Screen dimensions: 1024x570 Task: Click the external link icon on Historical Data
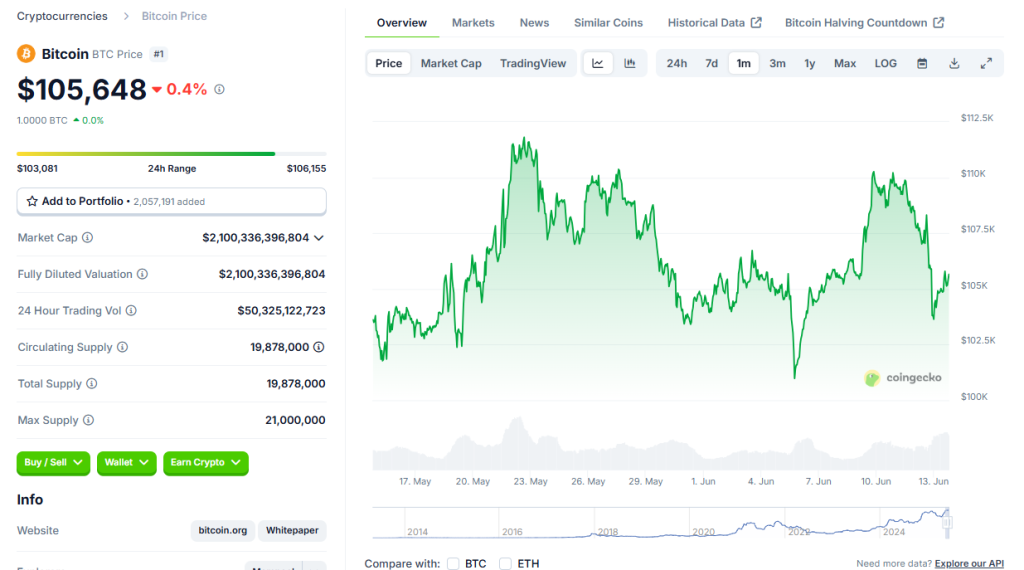click(756, 22)
